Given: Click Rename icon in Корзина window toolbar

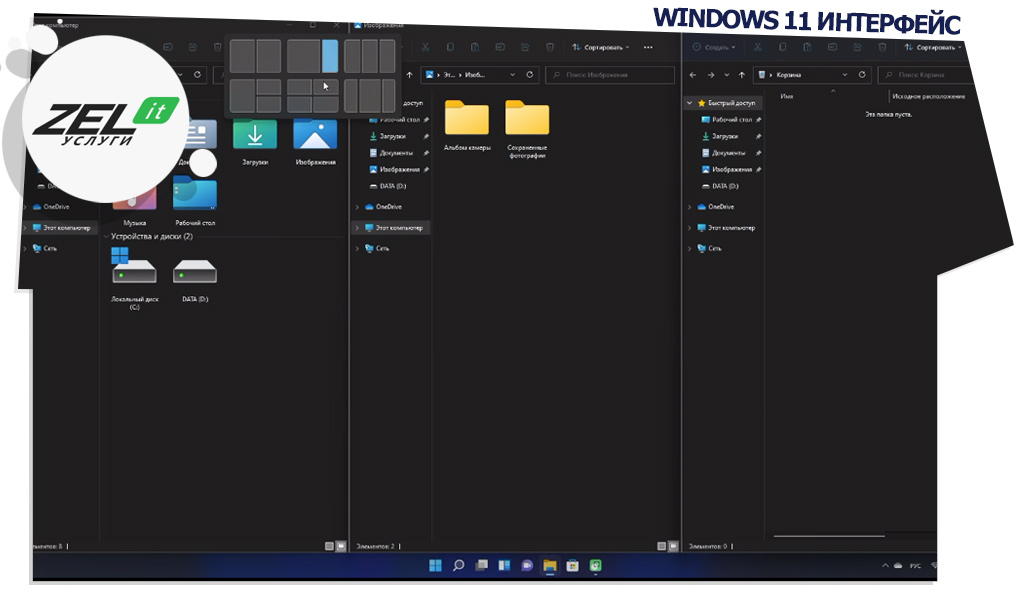Looking at the screenshot, I should coord(832,47).
